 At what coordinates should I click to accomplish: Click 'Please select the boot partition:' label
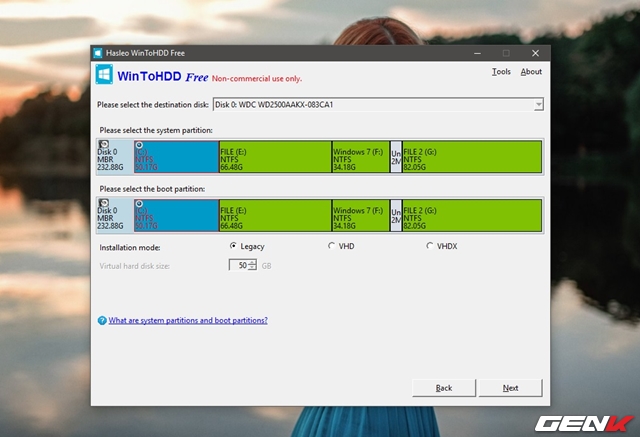pos(152,189)
